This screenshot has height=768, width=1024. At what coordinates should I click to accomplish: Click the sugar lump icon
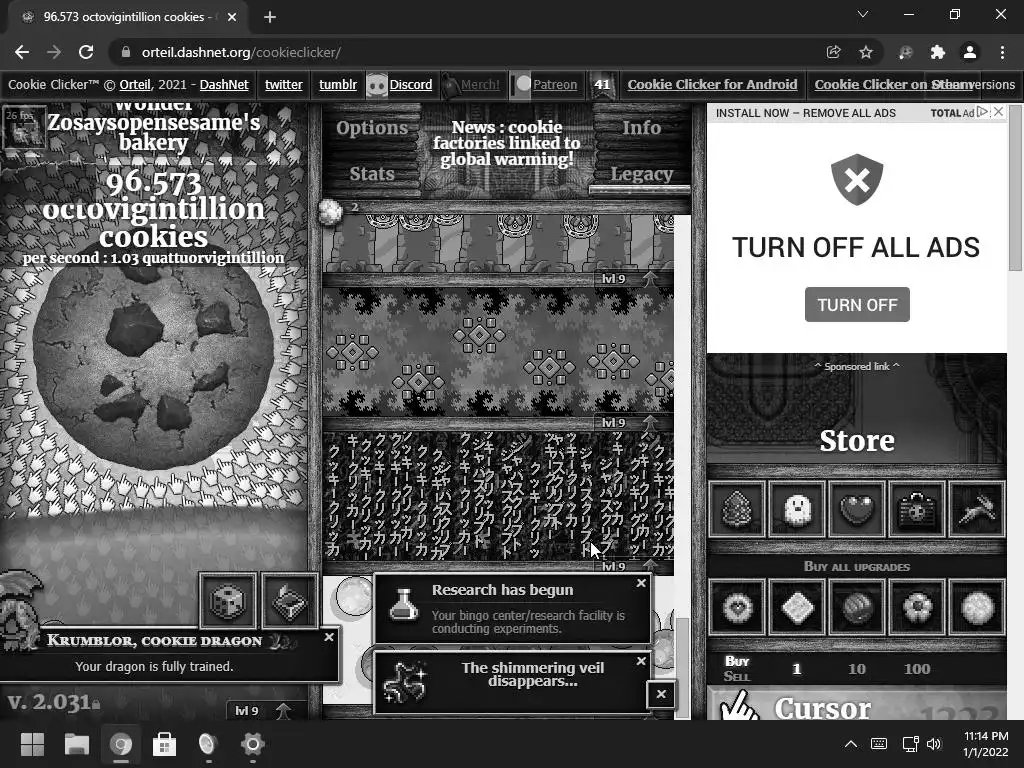pyautogui.click(x=330, y=211)
